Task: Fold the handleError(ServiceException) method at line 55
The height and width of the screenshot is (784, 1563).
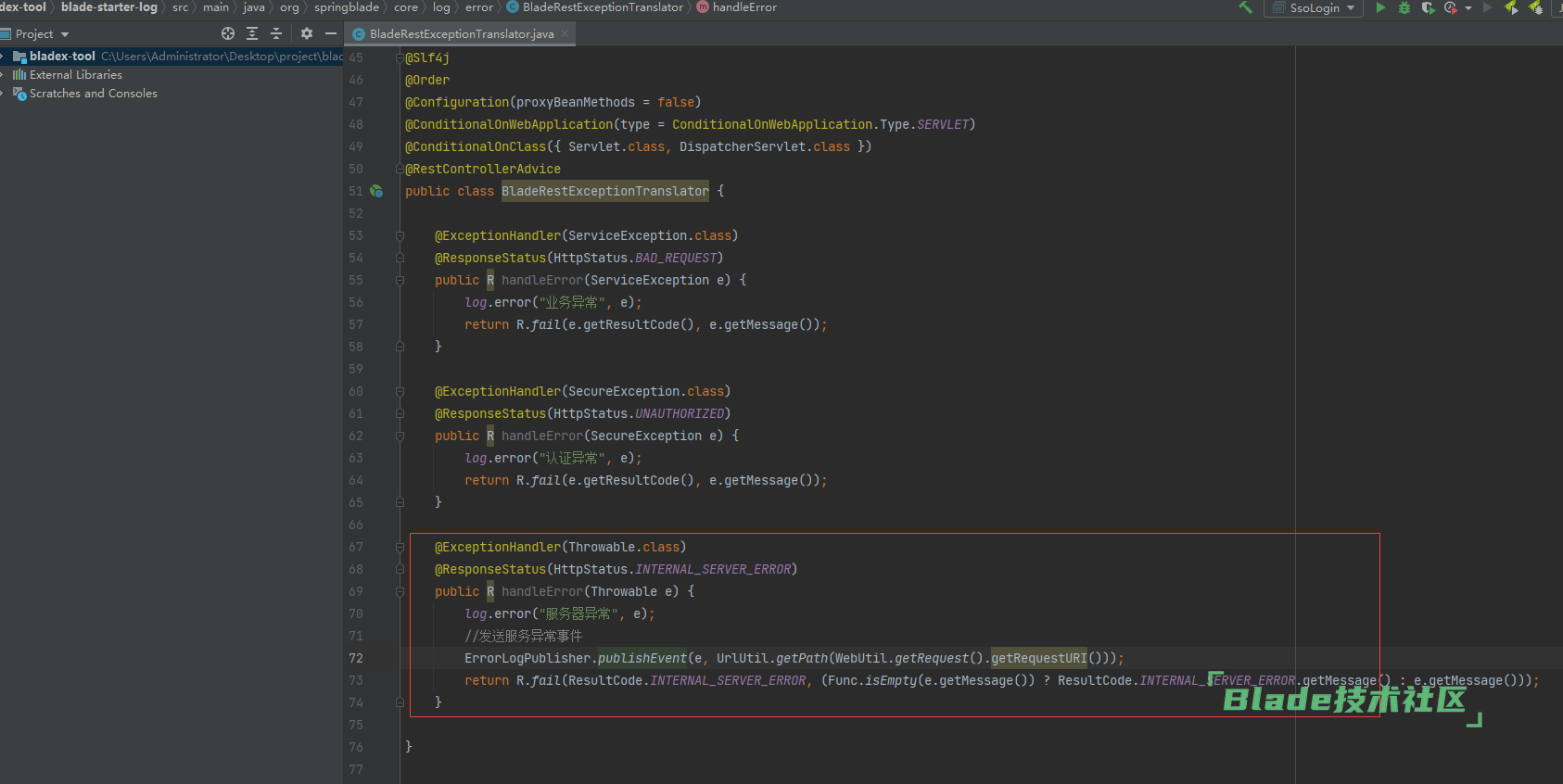Action: (x=400, y=280)
